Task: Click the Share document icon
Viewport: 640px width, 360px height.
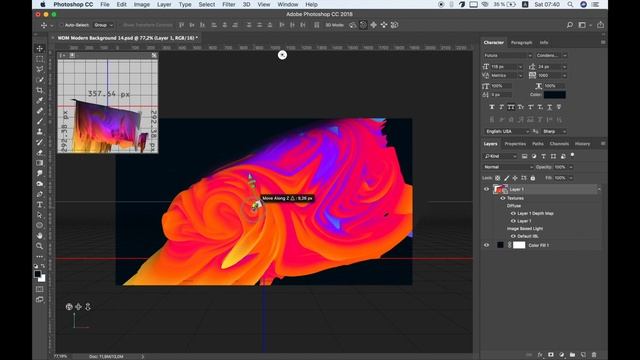Action: [600, 25]
